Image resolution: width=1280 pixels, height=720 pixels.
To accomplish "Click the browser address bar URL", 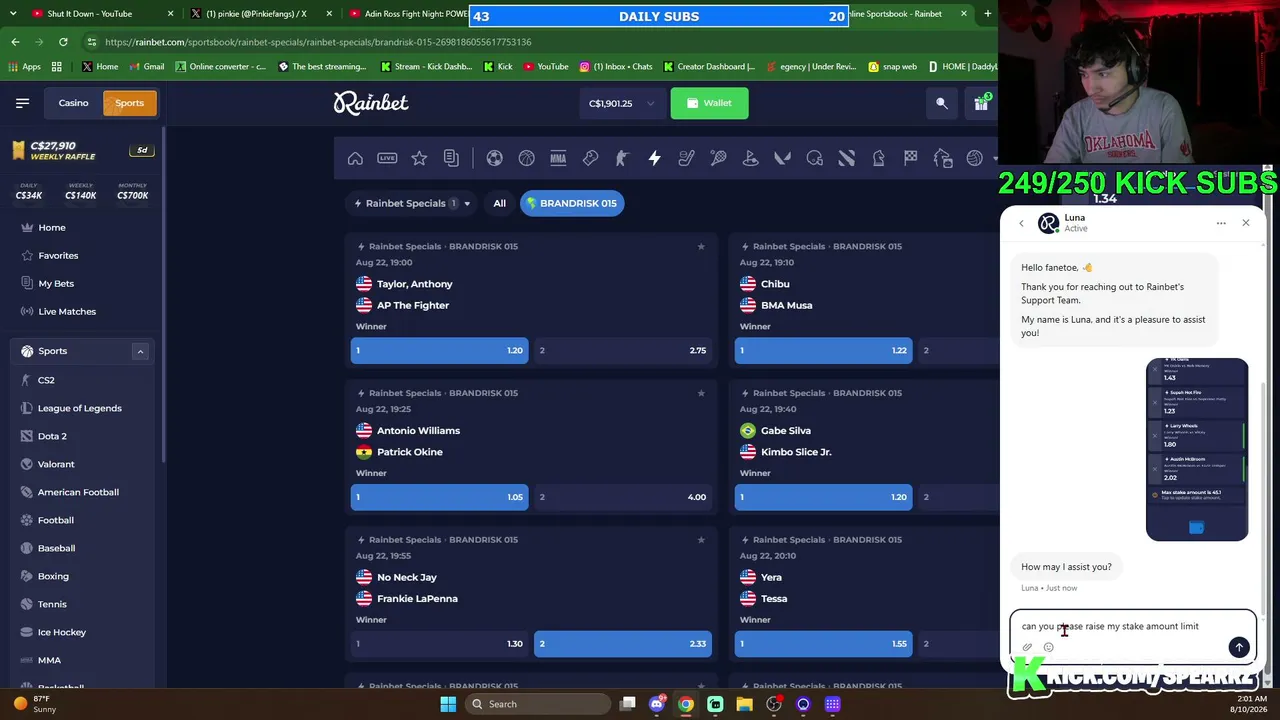I will 318,42.
